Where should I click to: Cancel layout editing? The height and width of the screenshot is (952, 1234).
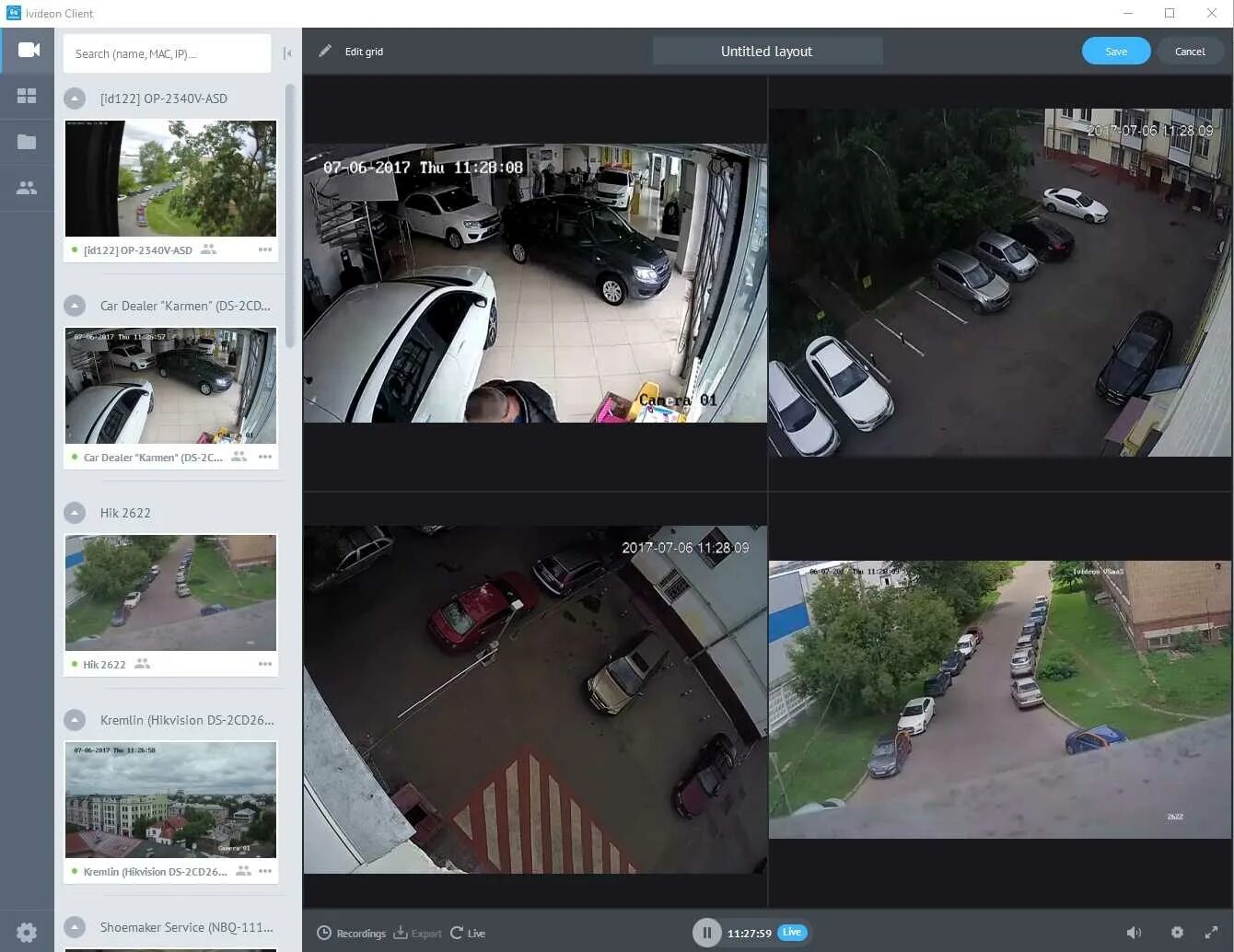click(x=1190, y=52)
